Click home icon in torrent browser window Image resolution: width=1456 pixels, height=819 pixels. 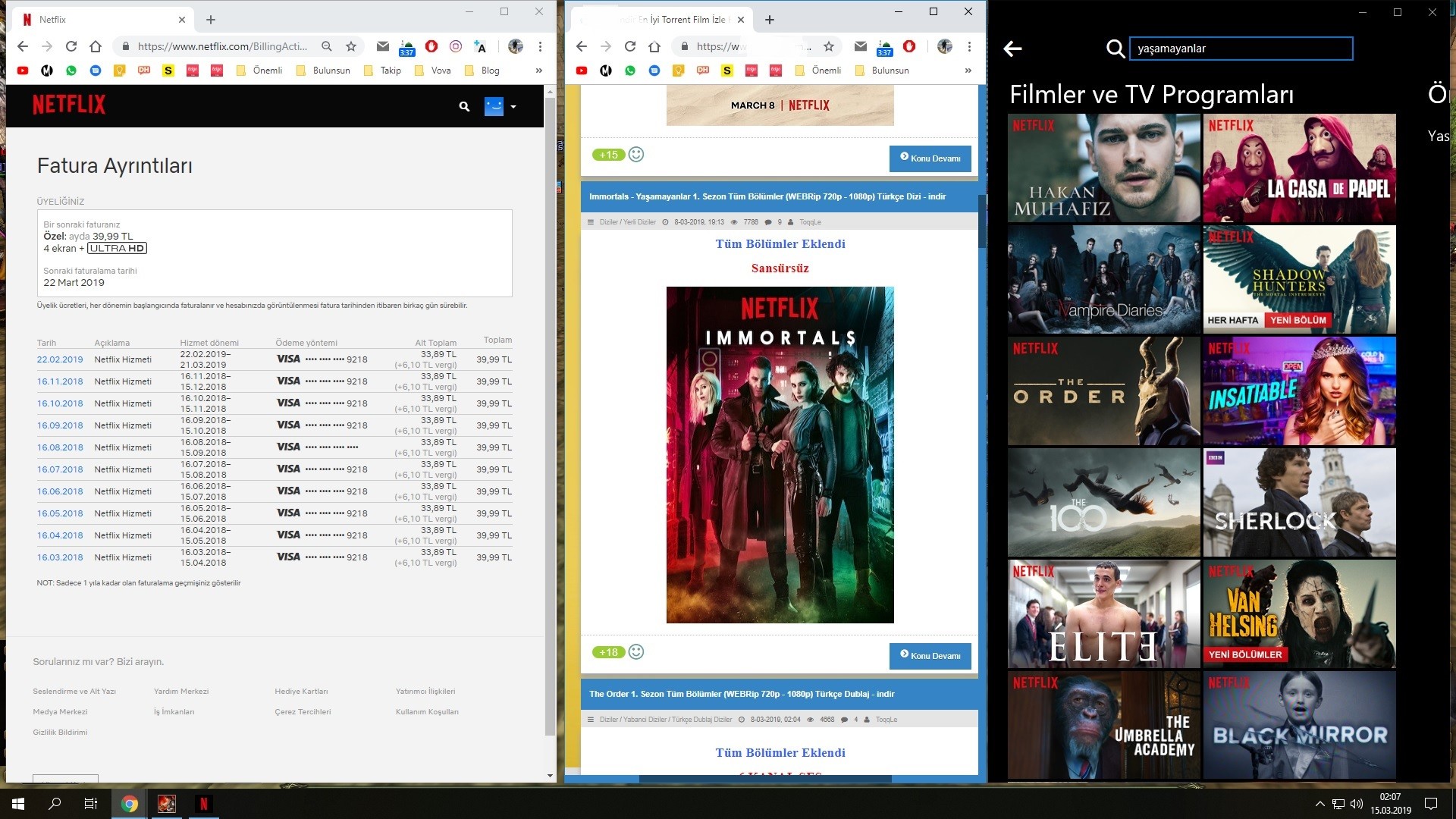coord(654,46)
